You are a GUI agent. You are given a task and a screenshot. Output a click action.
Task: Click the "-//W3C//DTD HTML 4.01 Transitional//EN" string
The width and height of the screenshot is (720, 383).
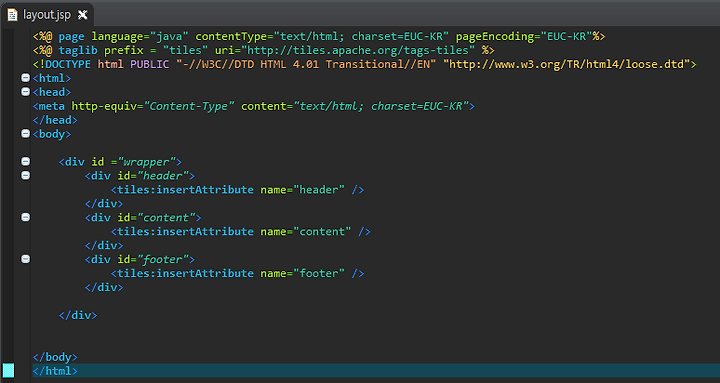[306, 64]
